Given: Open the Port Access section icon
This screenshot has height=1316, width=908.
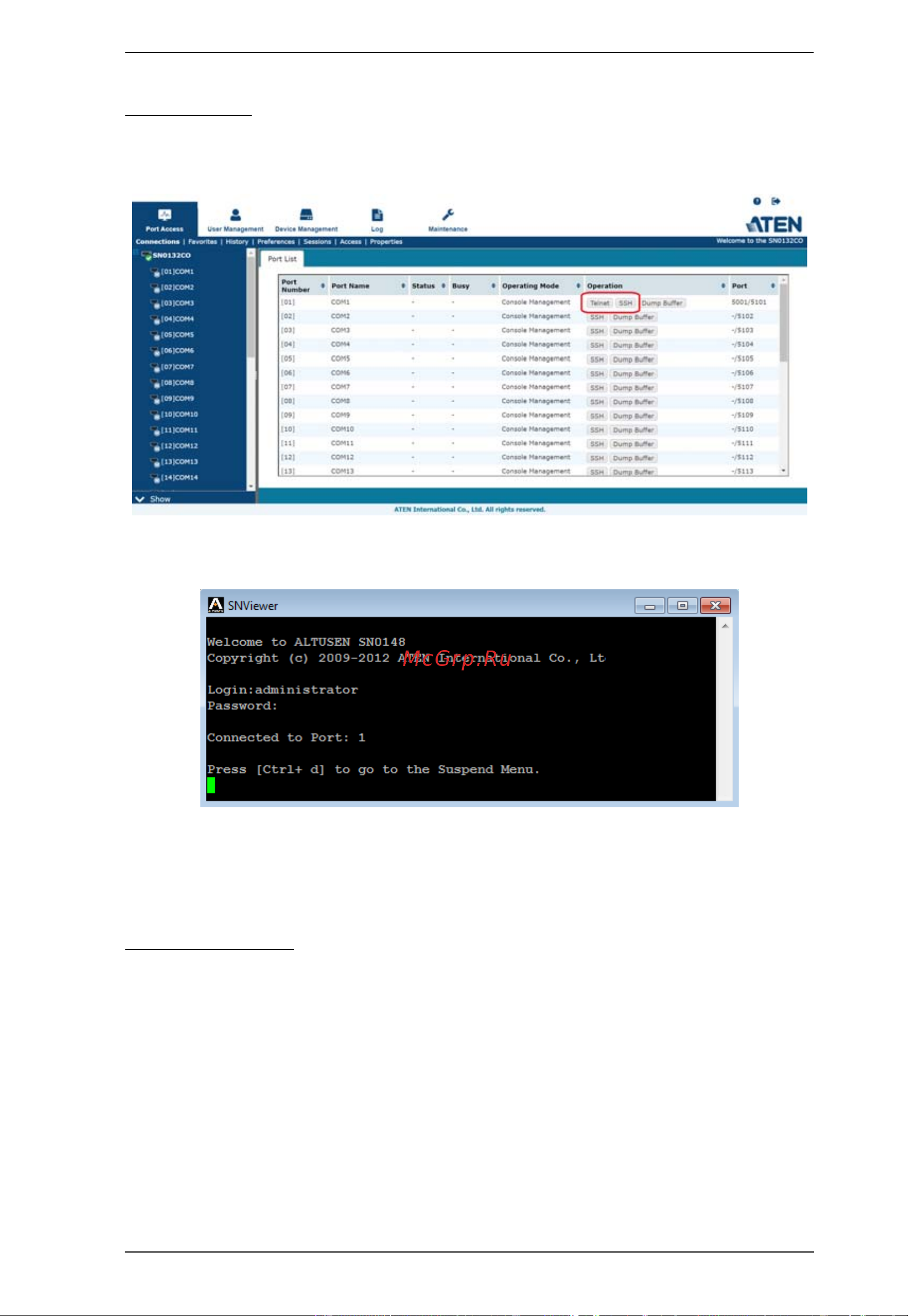Looking at the screenshot, I should pos(164,215).
